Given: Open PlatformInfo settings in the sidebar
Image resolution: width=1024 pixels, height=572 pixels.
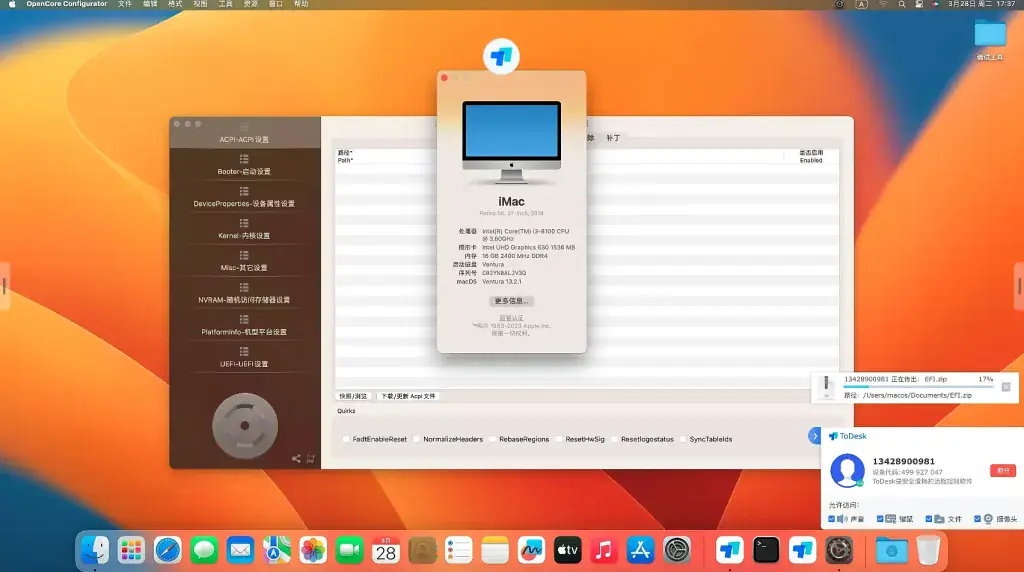Looking at the screenshot, I should point(244,325).
